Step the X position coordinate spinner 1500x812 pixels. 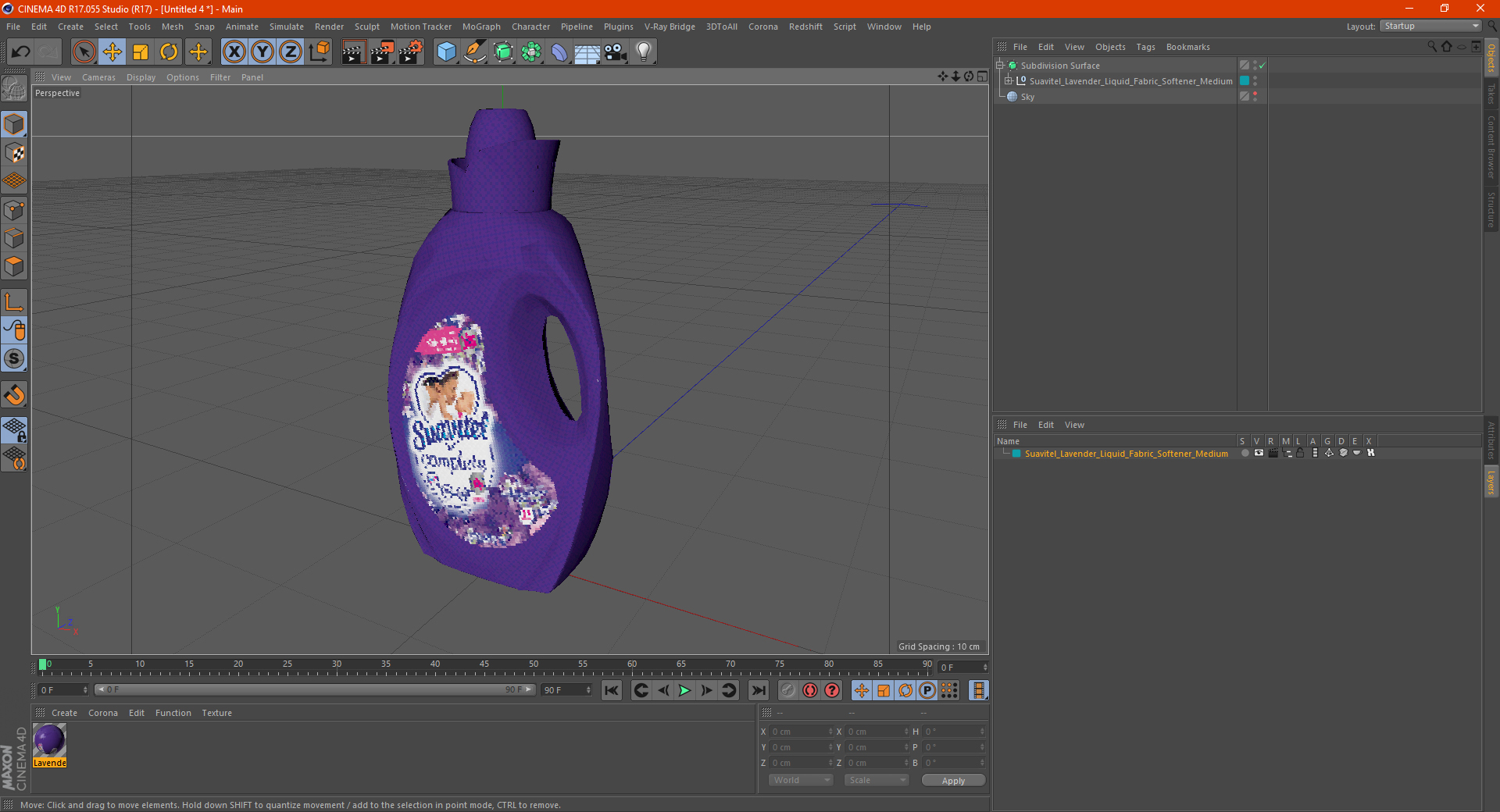click(830, 732)
